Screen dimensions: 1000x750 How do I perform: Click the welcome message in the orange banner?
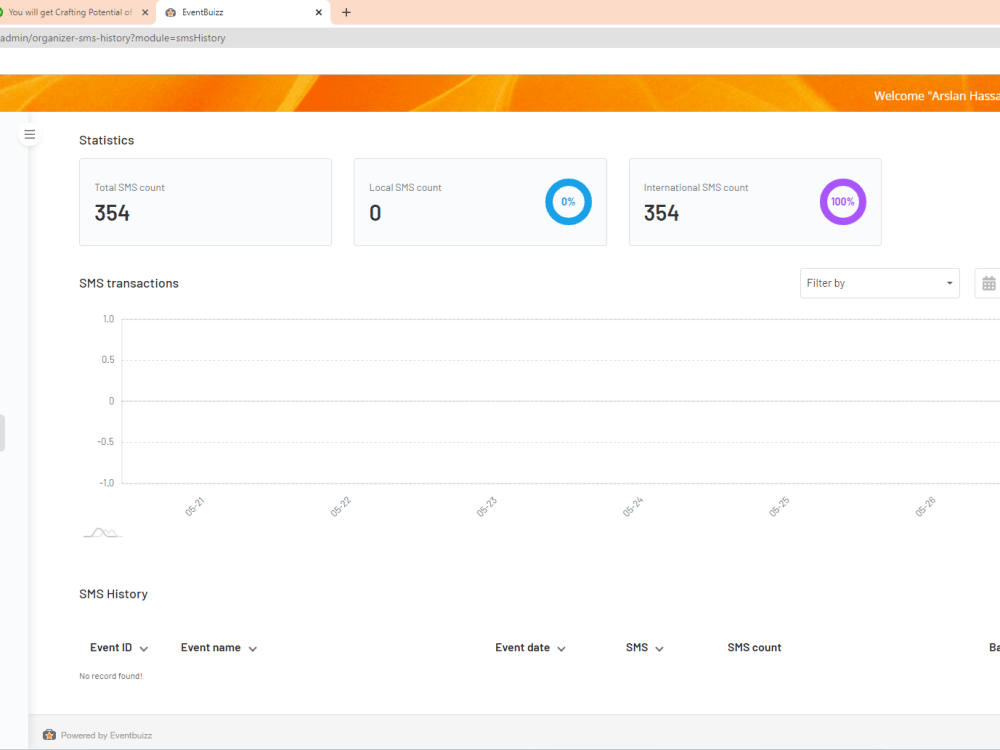coord(936,96)
